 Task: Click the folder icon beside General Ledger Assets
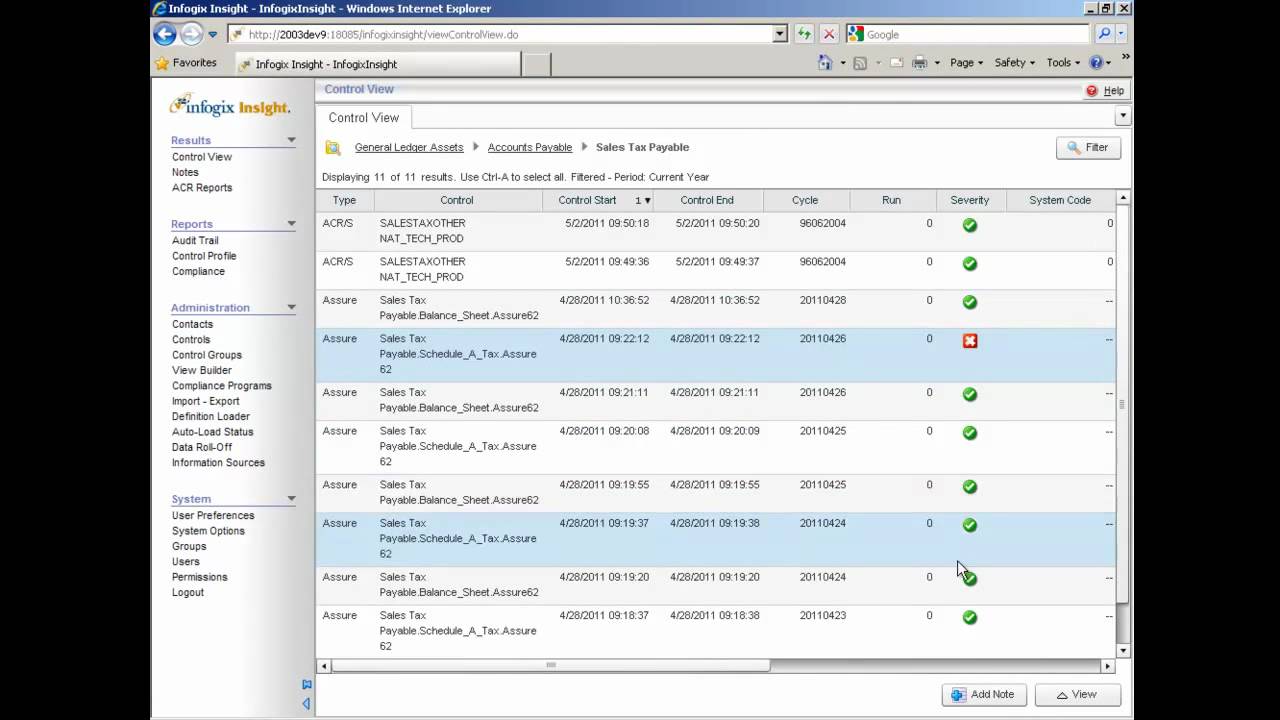pos(333,148)
